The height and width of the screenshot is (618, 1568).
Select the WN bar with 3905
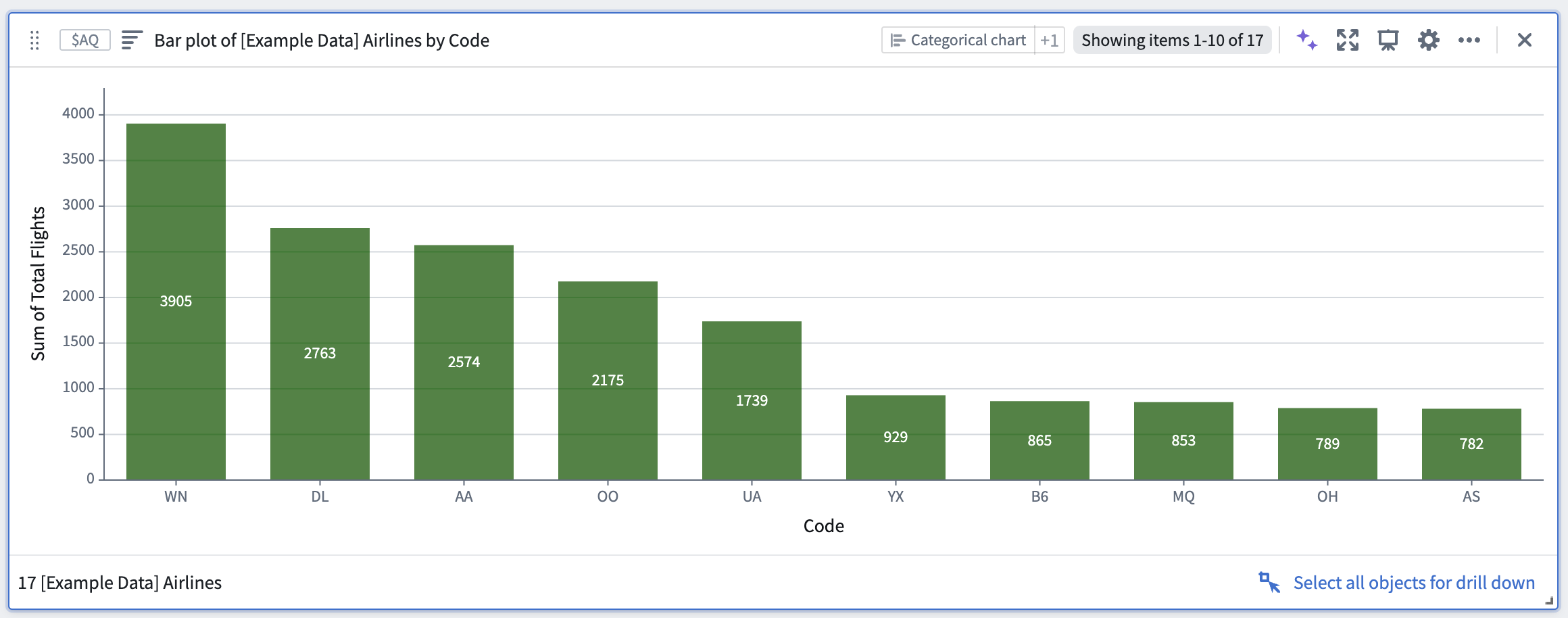[176, 302]
